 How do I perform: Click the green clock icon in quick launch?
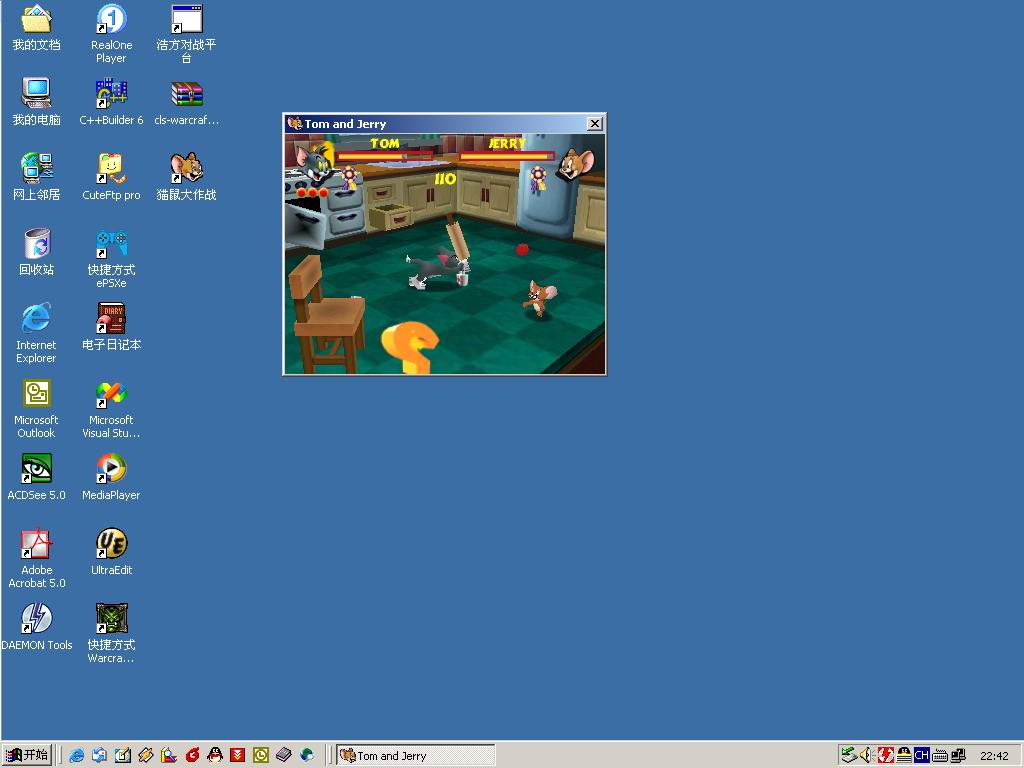[x=261, y=755]
